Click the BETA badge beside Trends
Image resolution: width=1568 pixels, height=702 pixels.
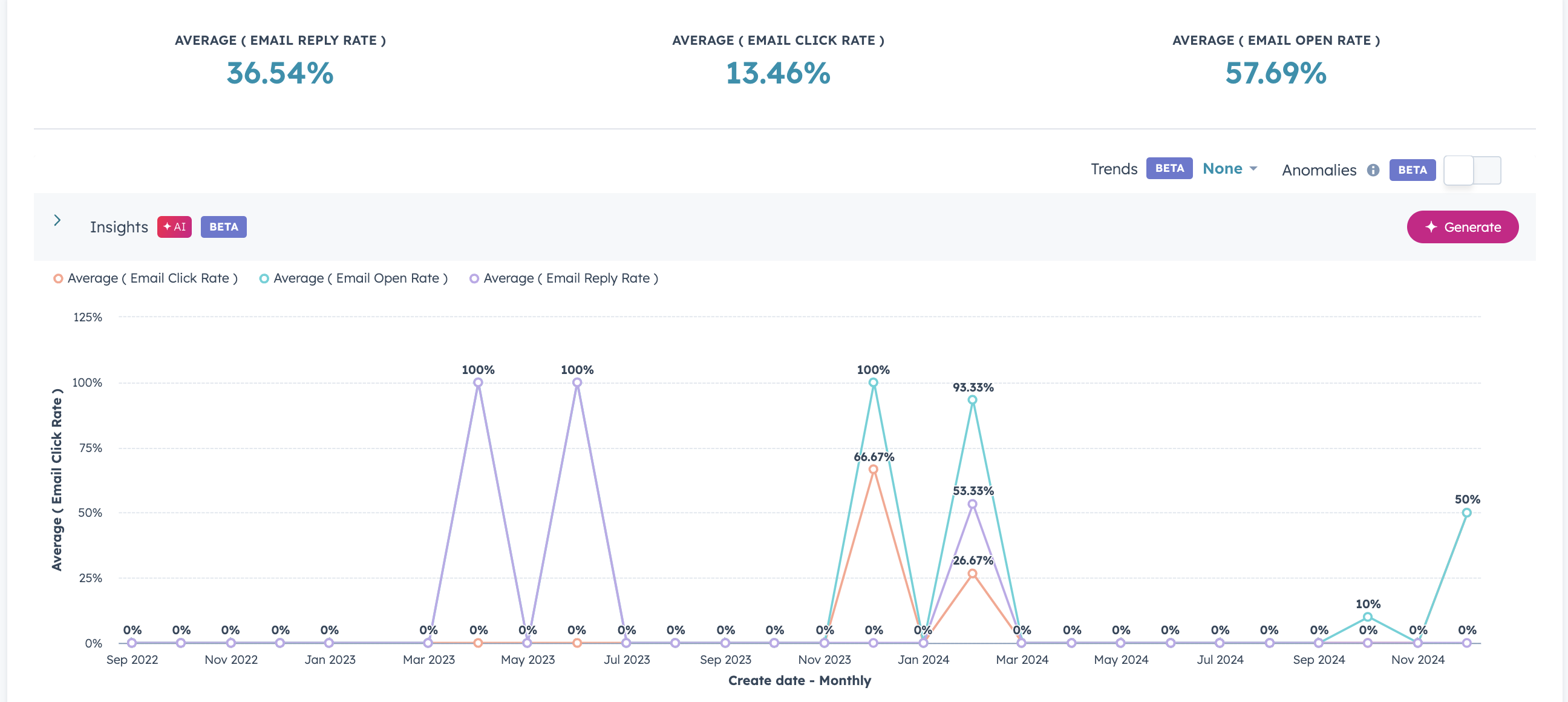1169,168
